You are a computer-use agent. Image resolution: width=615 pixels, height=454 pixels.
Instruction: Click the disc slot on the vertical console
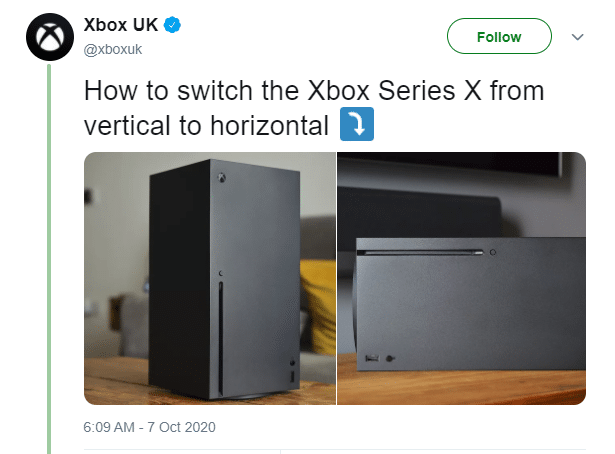(x=220, y=338)
